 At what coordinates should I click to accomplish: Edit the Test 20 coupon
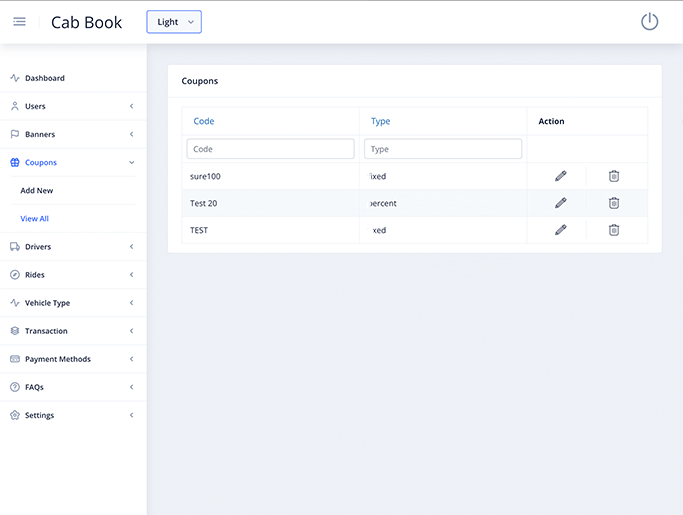(x=560, y=203)
